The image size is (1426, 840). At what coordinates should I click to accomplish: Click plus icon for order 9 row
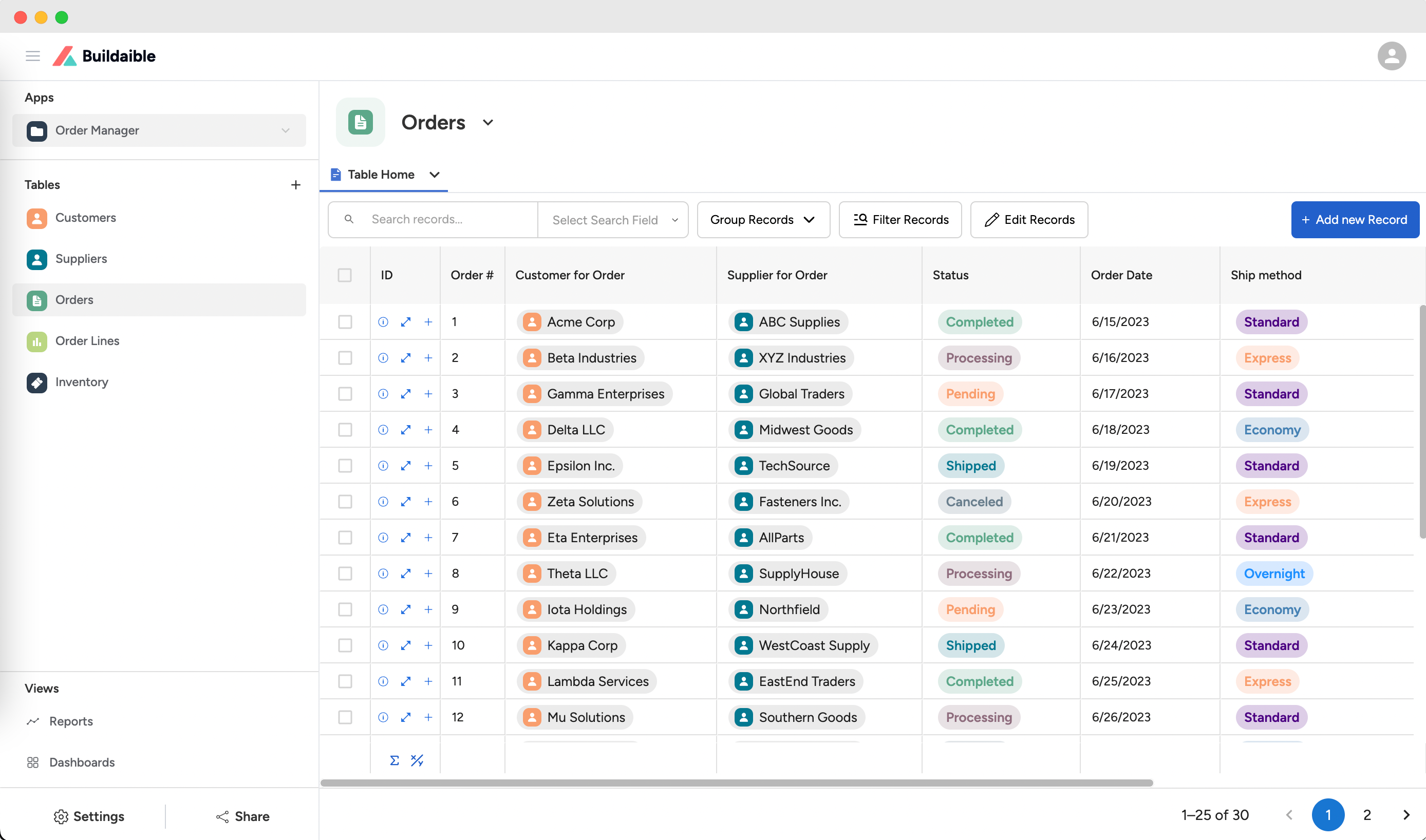coord(428,609)
